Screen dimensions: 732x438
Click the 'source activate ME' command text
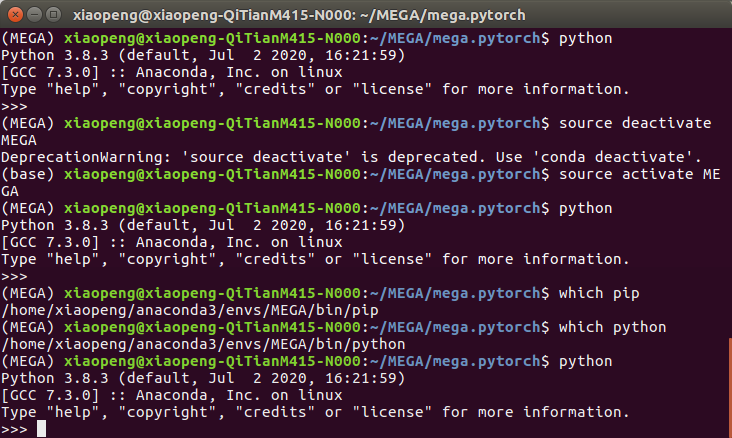coord(640,174)
